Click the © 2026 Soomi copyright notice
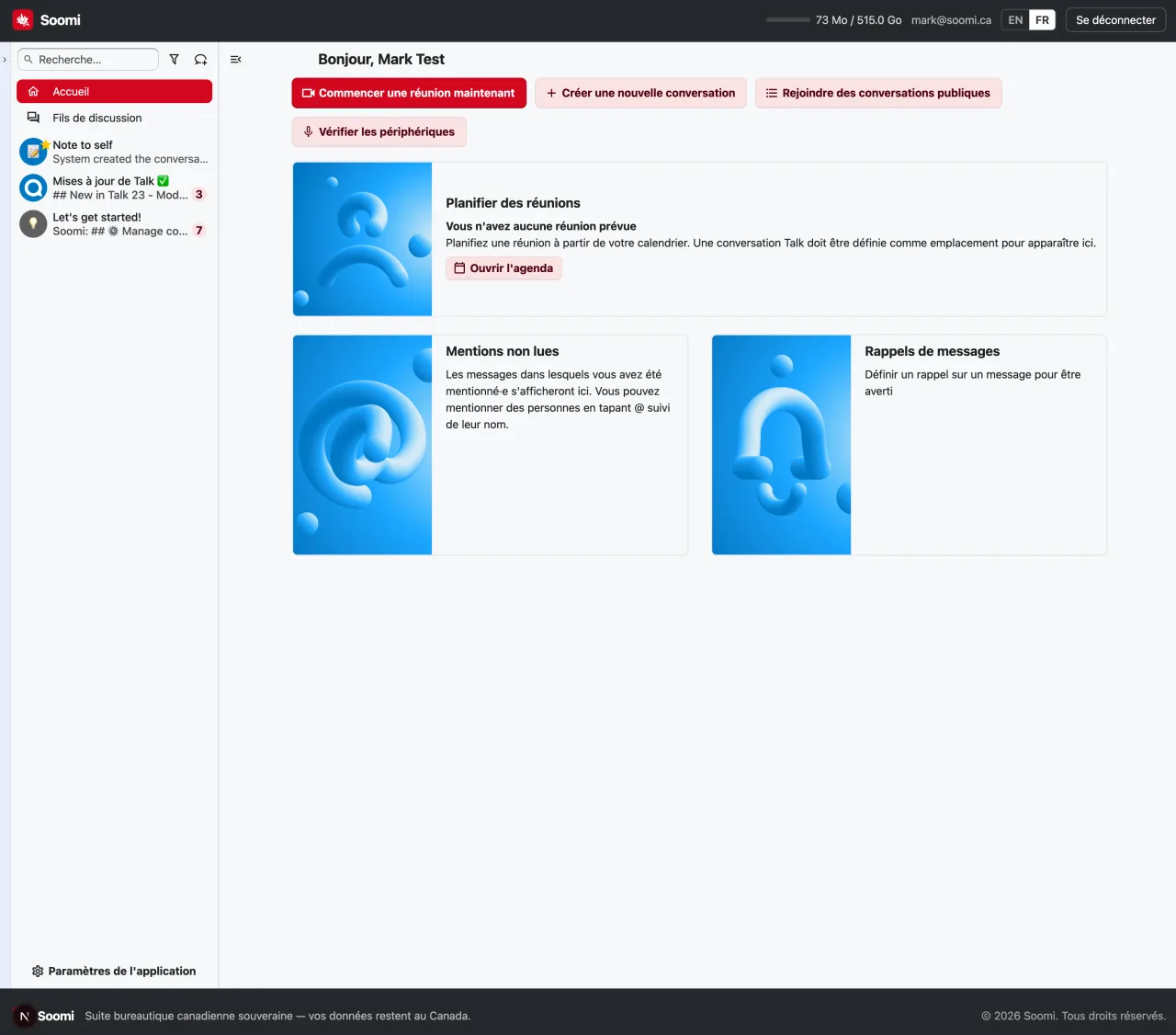The width and height of the screenshot is (1176, 1035). click(1073, 1016)
